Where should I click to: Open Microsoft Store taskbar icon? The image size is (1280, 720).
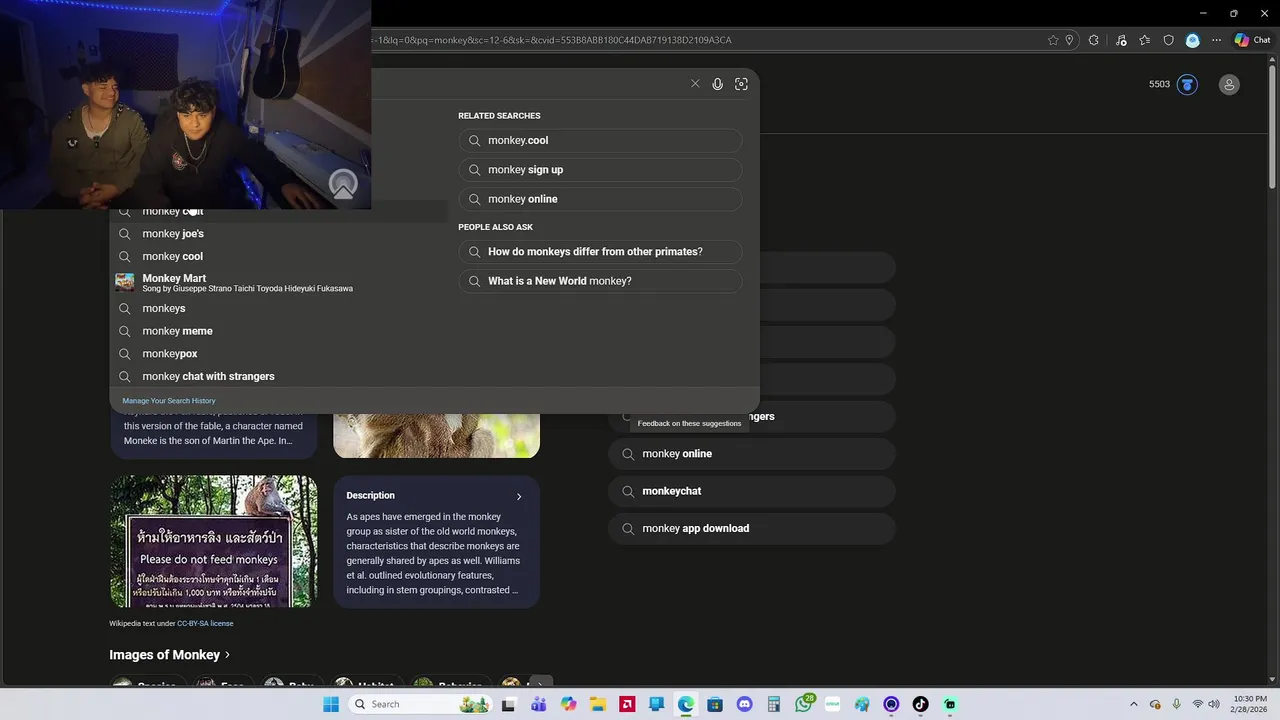click(715, 704)
